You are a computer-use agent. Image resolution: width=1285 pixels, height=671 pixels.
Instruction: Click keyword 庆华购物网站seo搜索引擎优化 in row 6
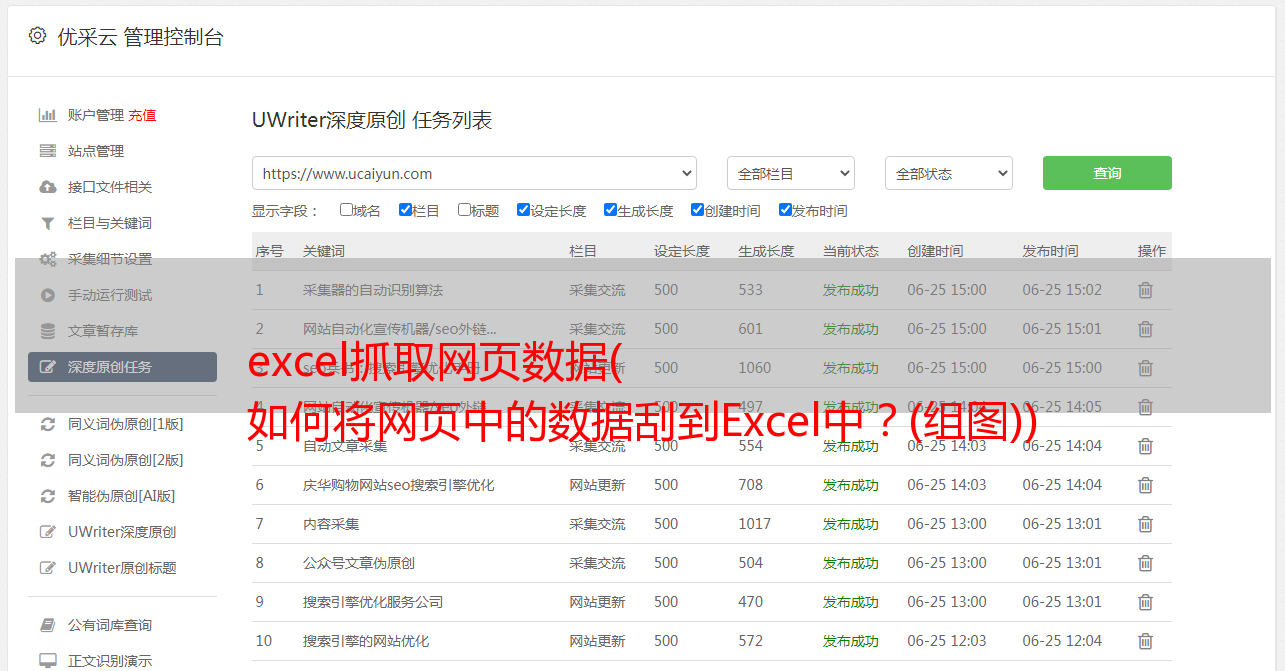(x=398, y=485)
